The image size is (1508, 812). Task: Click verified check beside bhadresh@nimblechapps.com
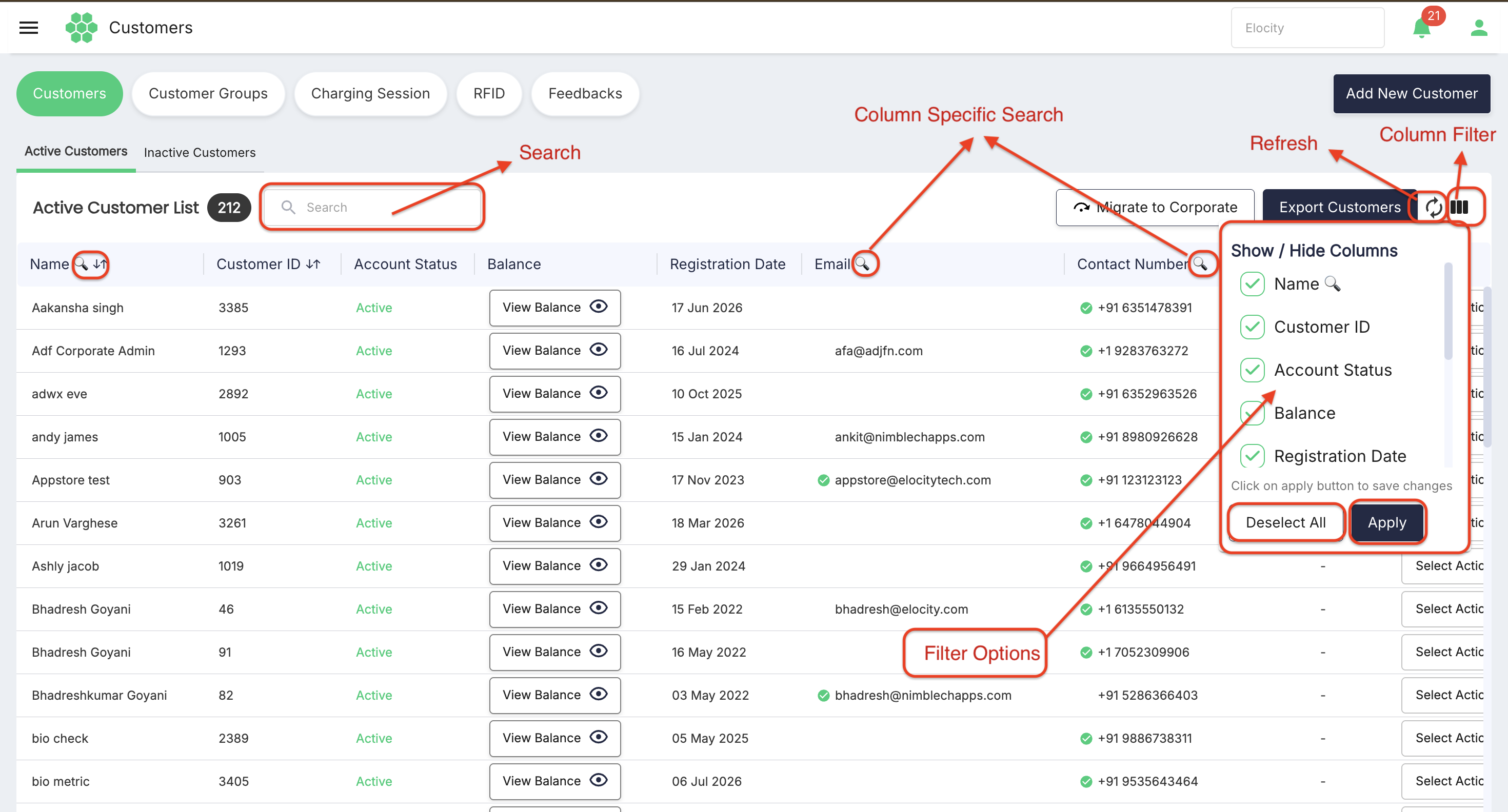point(823,696)
